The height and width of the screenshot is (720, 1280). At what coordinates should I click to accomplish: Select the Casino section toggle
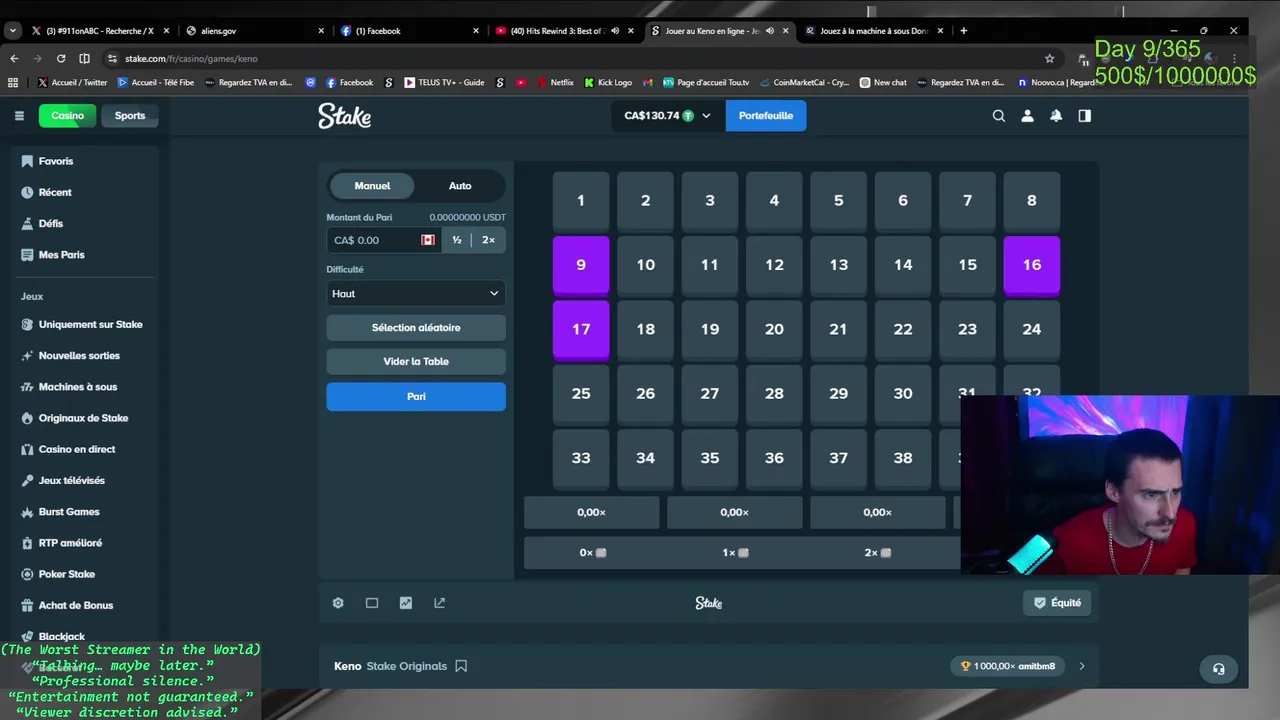click(68, 116)
